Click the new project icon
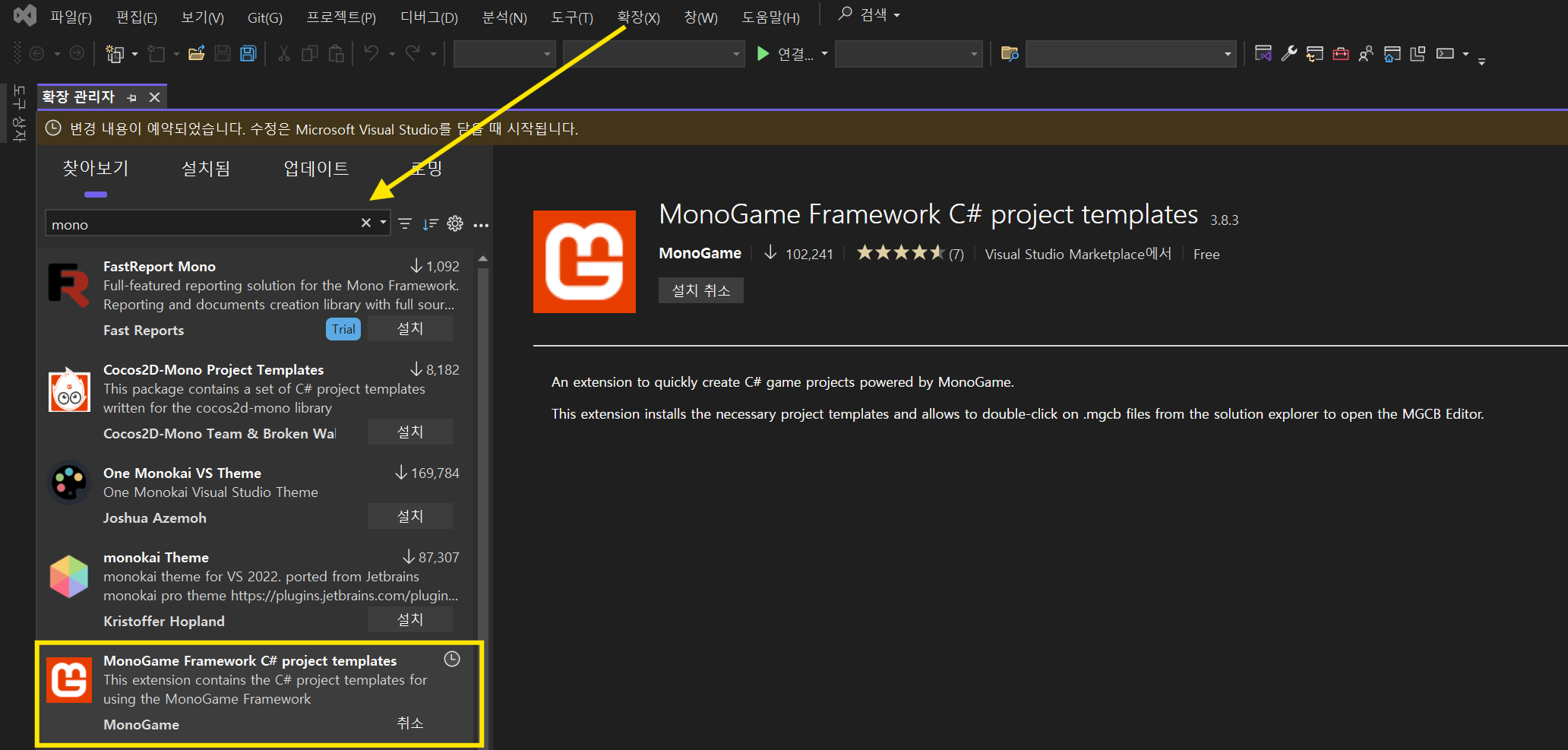The width and height of the screenshot is (1568, 750). (x=115, y=53)
